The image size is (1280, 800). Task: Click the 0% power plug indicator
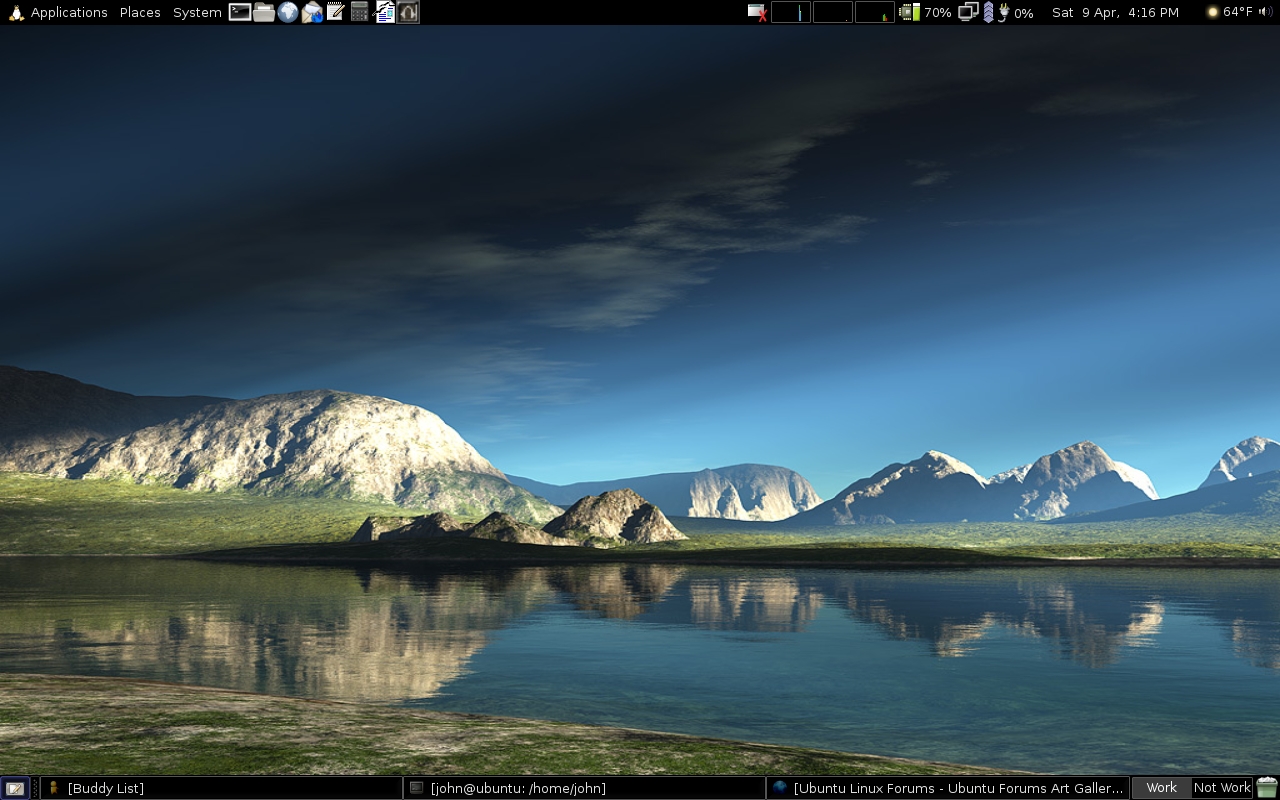point(1016,13)
